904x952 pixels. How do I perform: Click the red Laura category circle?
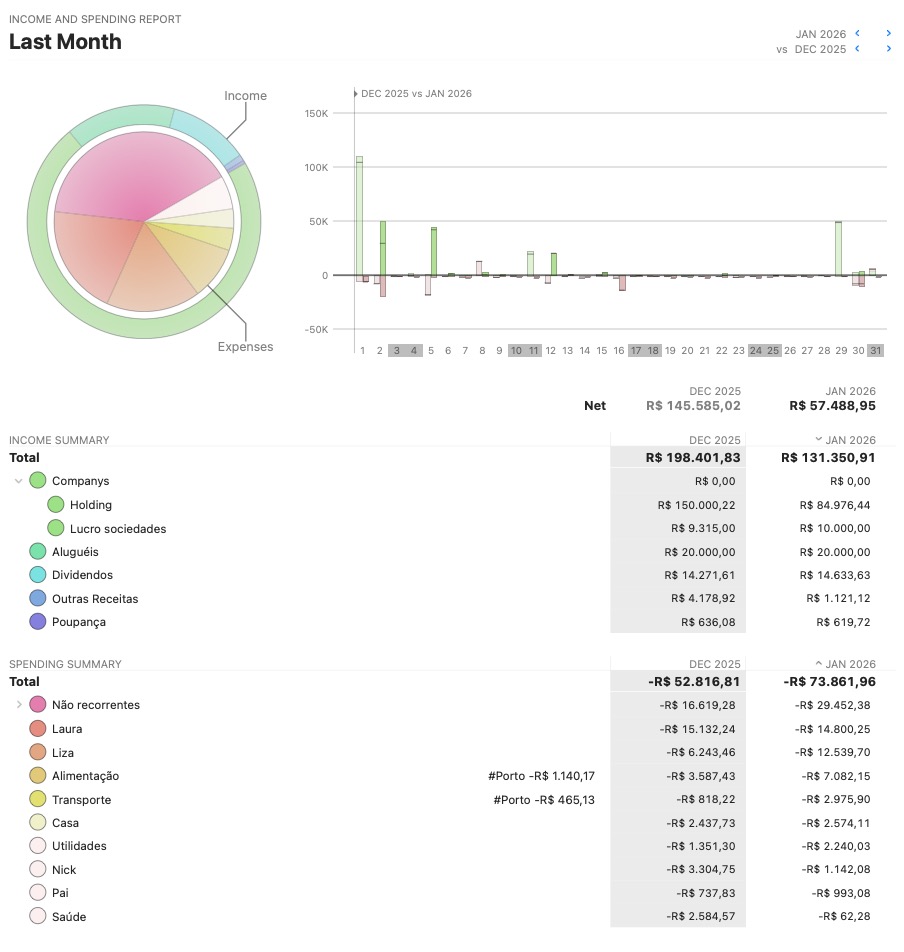click(38, 729)
